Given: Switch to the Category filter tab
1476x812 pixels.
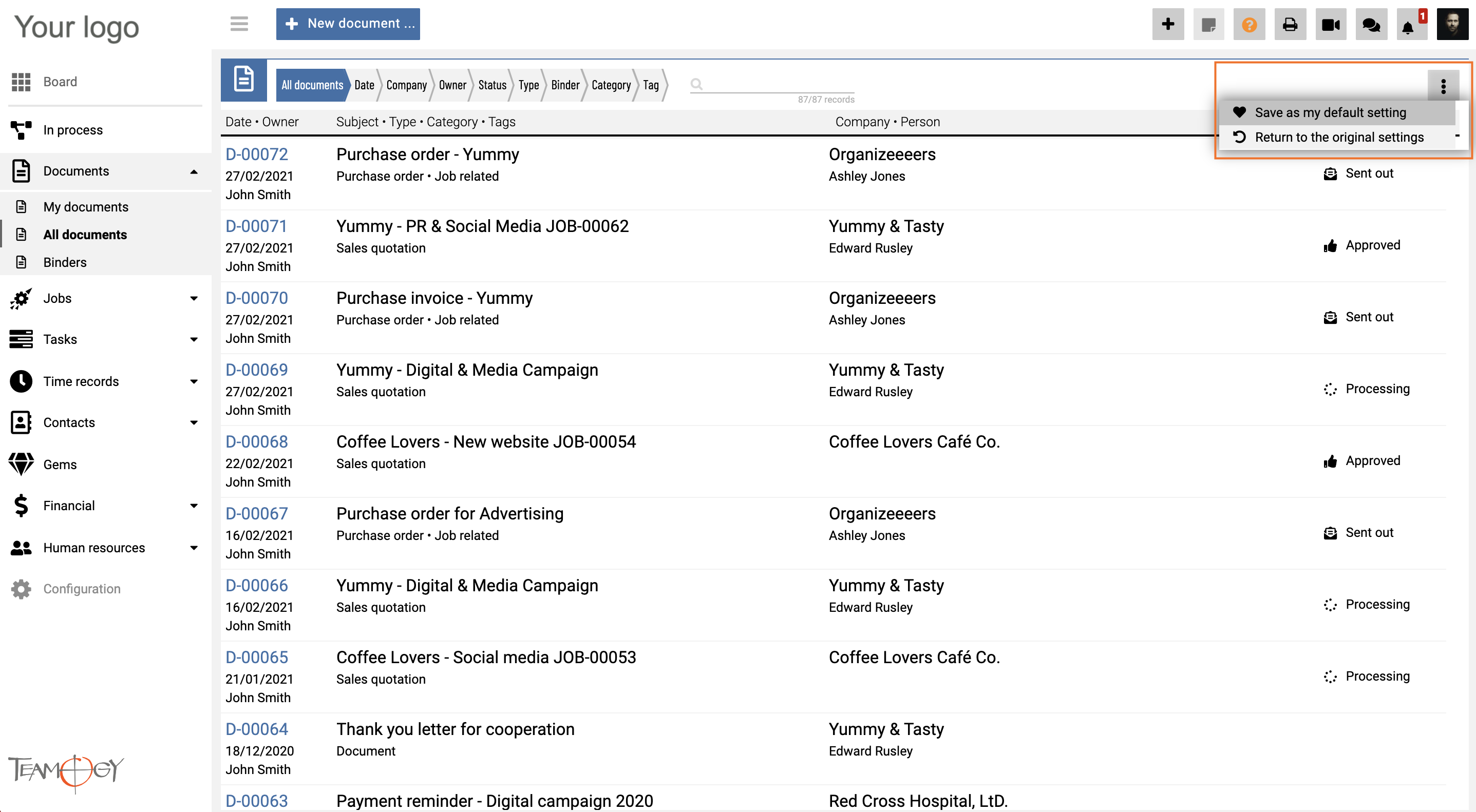Looking at the screenshot, I should pos(611,85).
